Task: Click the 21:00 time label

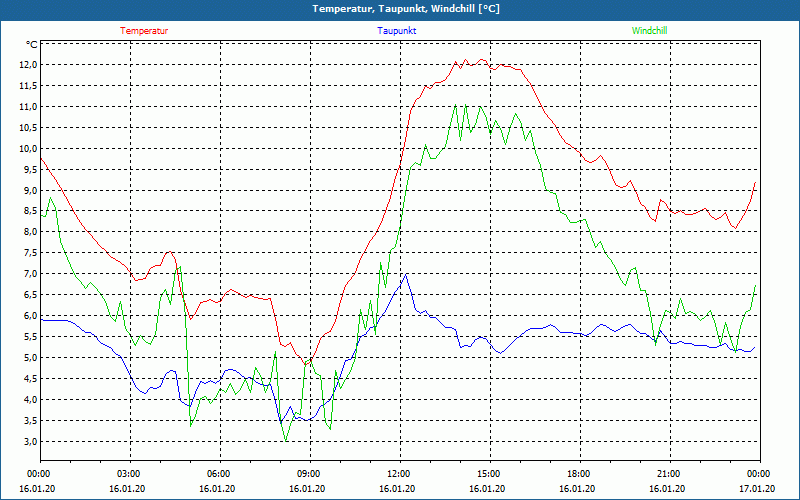Action: 668,474
